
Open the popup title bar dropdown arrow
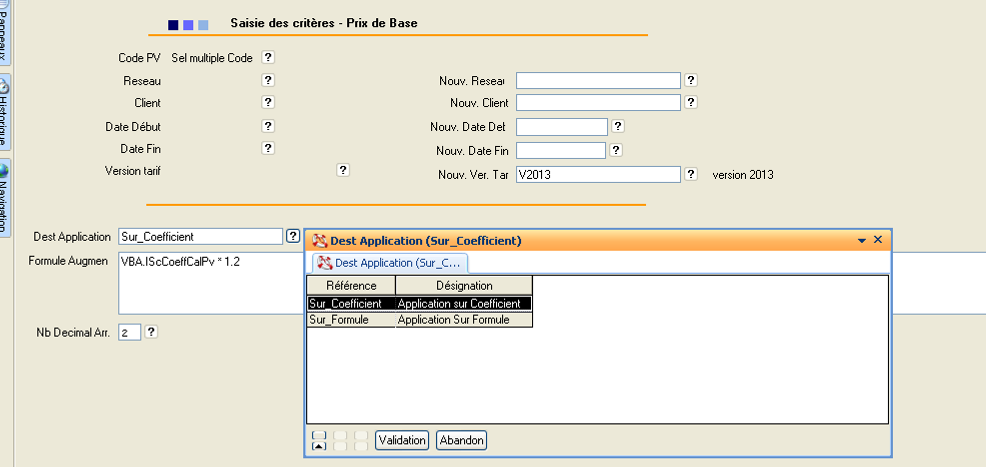tap(862, 241)
